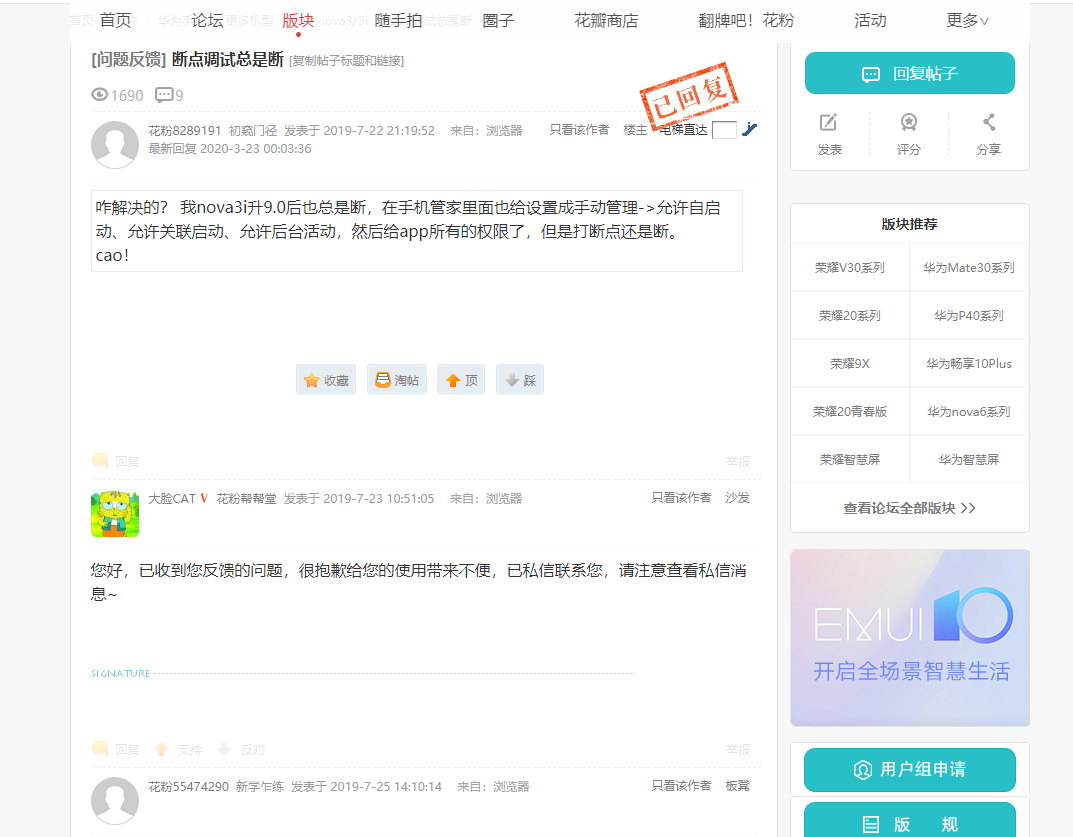
Task: Open the 随手拍 nav tab
Action: pos(398,21)
